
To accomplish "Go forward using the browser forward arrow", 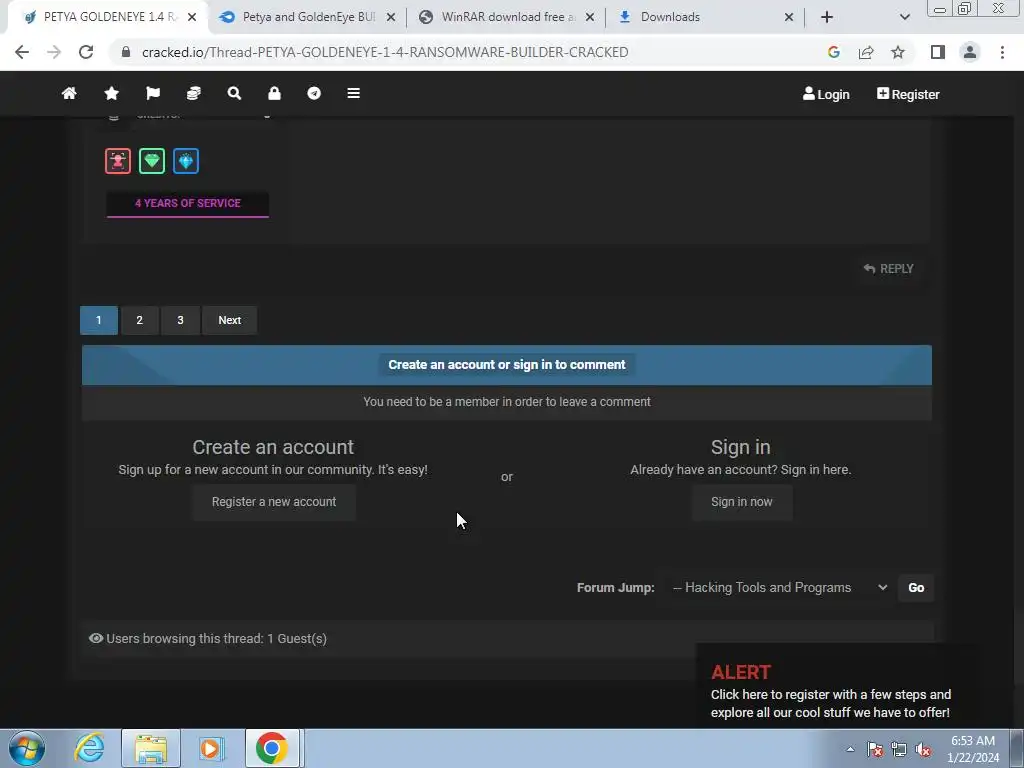I will pos(54,52).
